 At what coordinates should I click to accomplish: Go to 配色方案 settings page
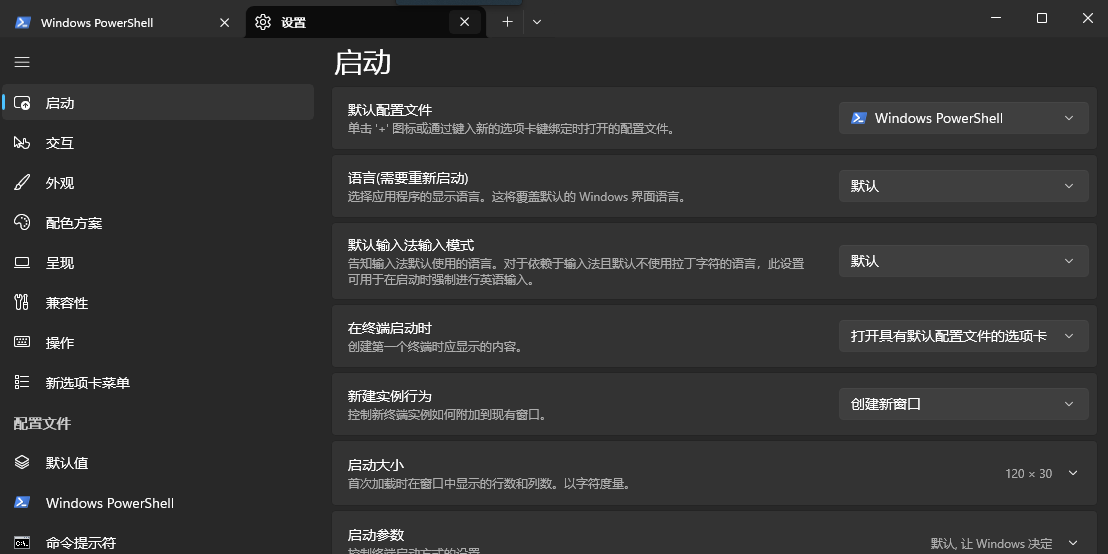(158, 223)
